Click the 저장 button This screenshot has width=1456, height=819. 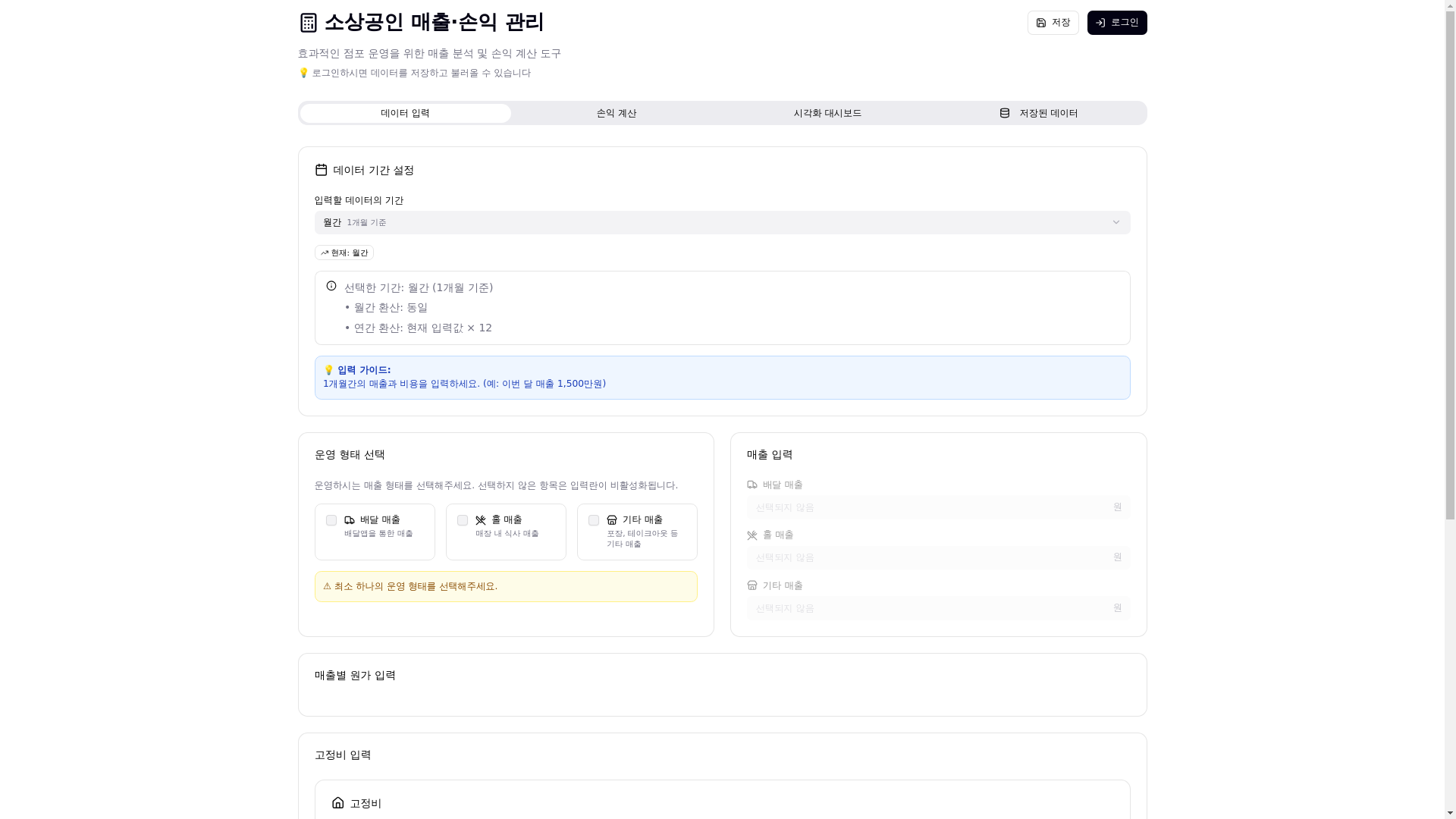coord(1053,23)
